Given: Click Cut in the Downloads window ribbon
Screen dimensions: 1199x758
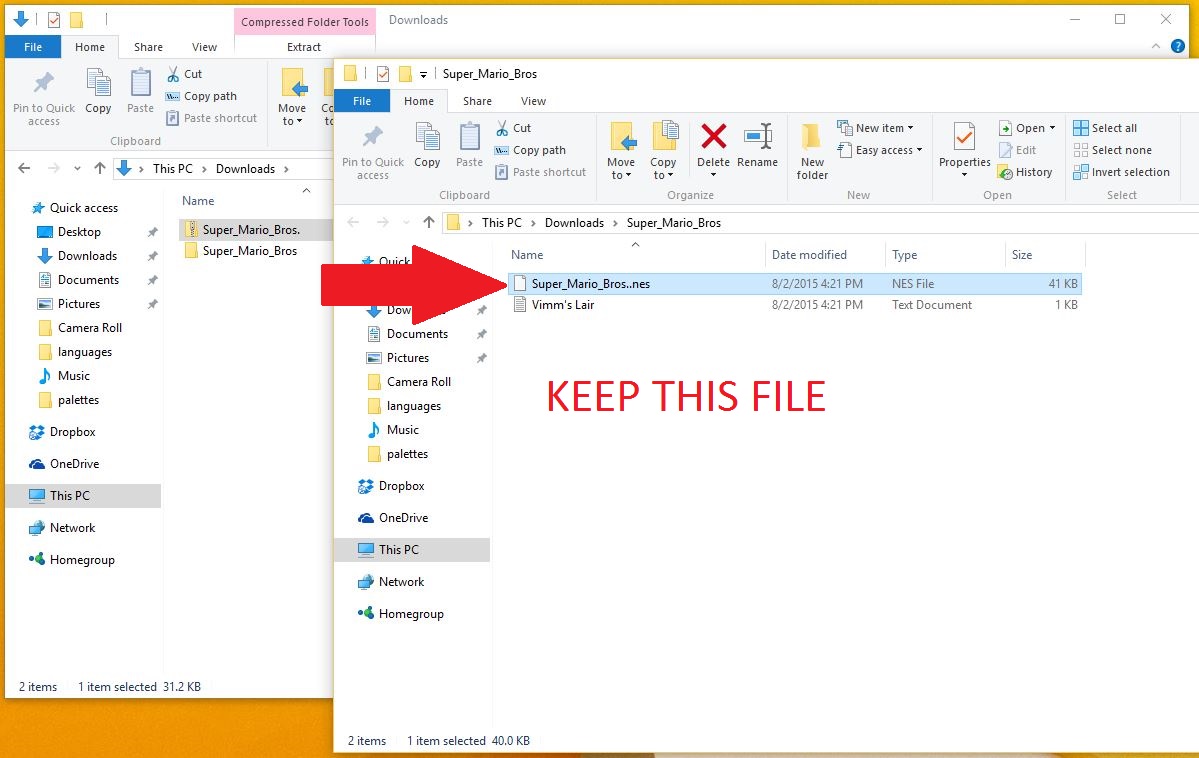Looking at the screenshot, I should tap(184, 73).
